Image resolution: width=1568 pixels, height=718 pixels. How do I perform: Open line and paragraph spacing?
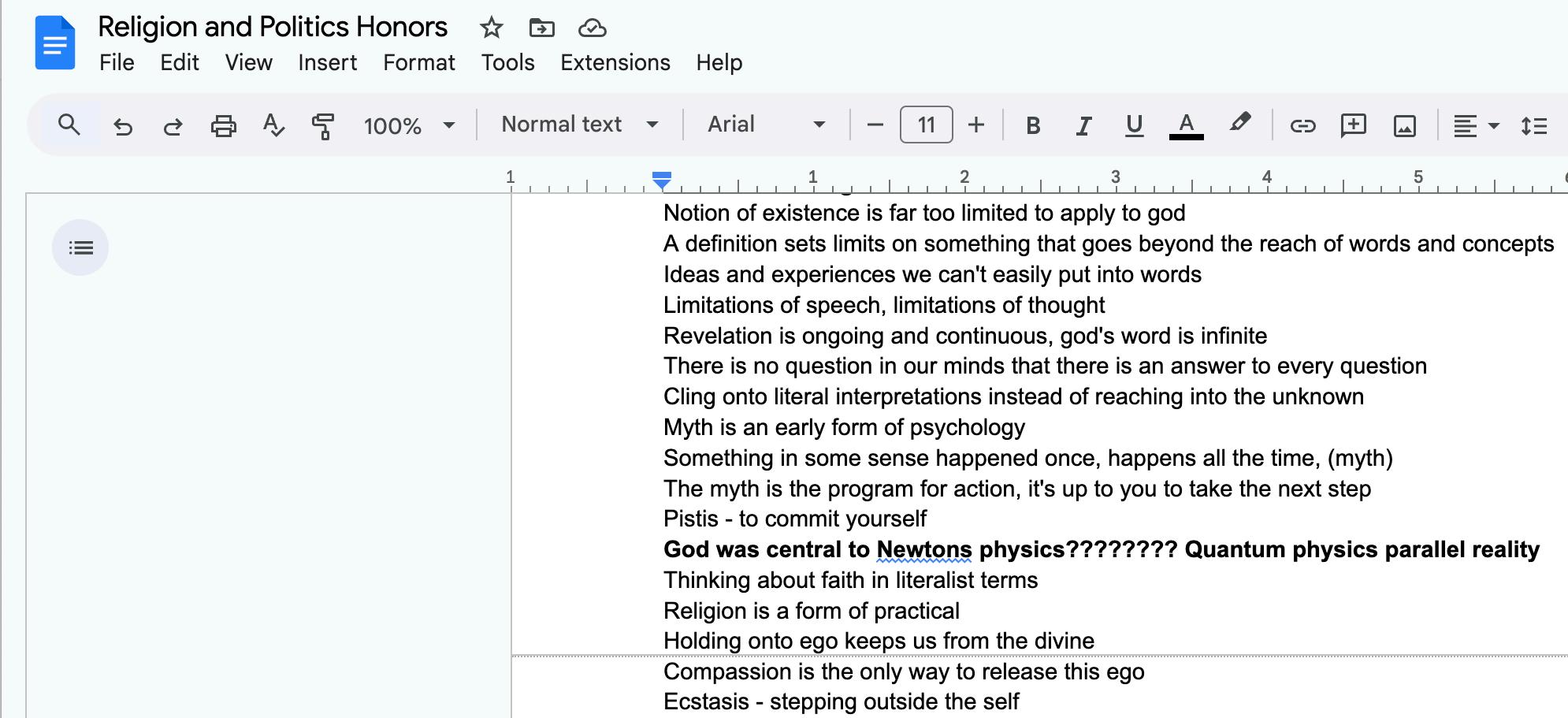pos(1533,125)
